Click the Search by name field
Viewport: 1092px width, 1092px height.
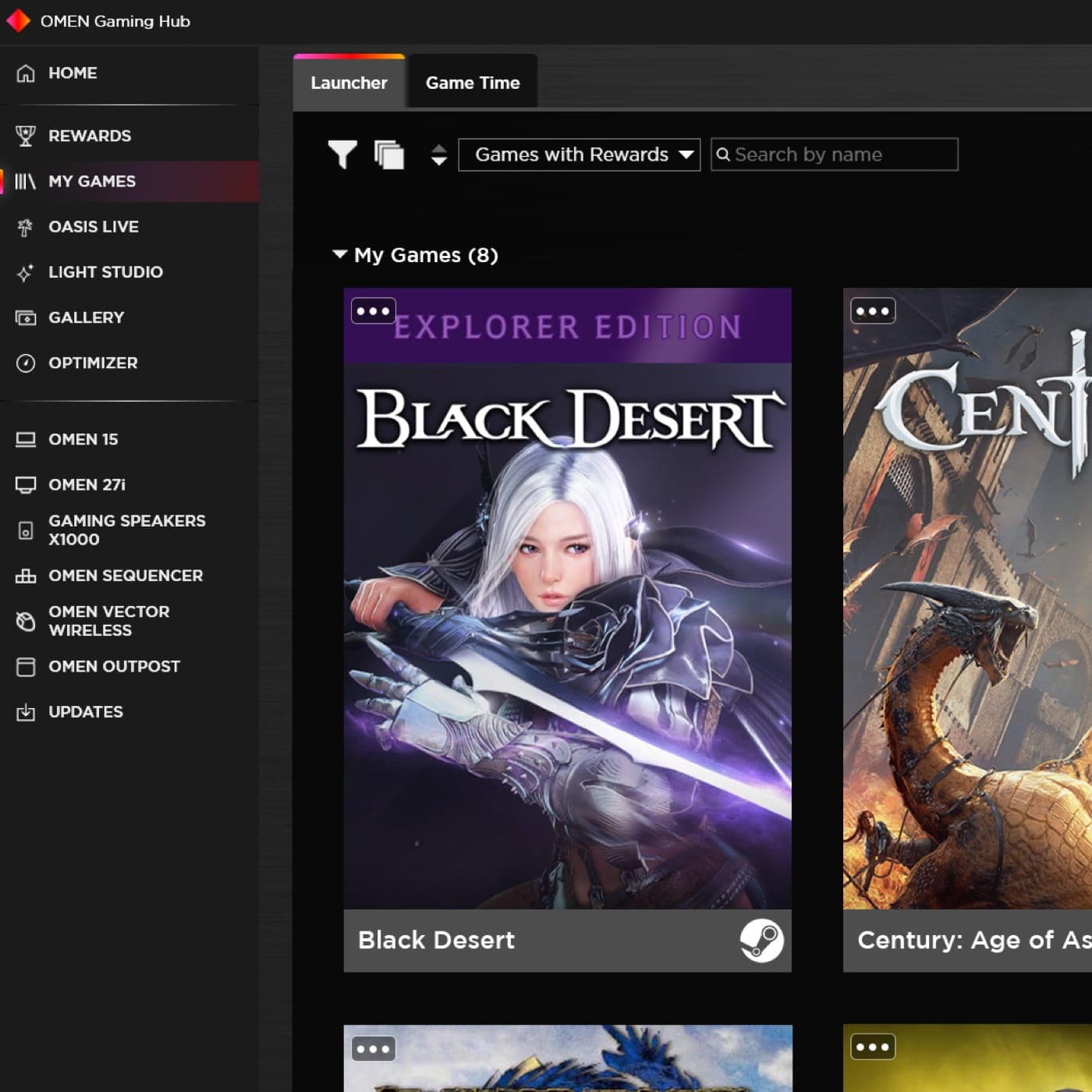[x=835, y=154]
